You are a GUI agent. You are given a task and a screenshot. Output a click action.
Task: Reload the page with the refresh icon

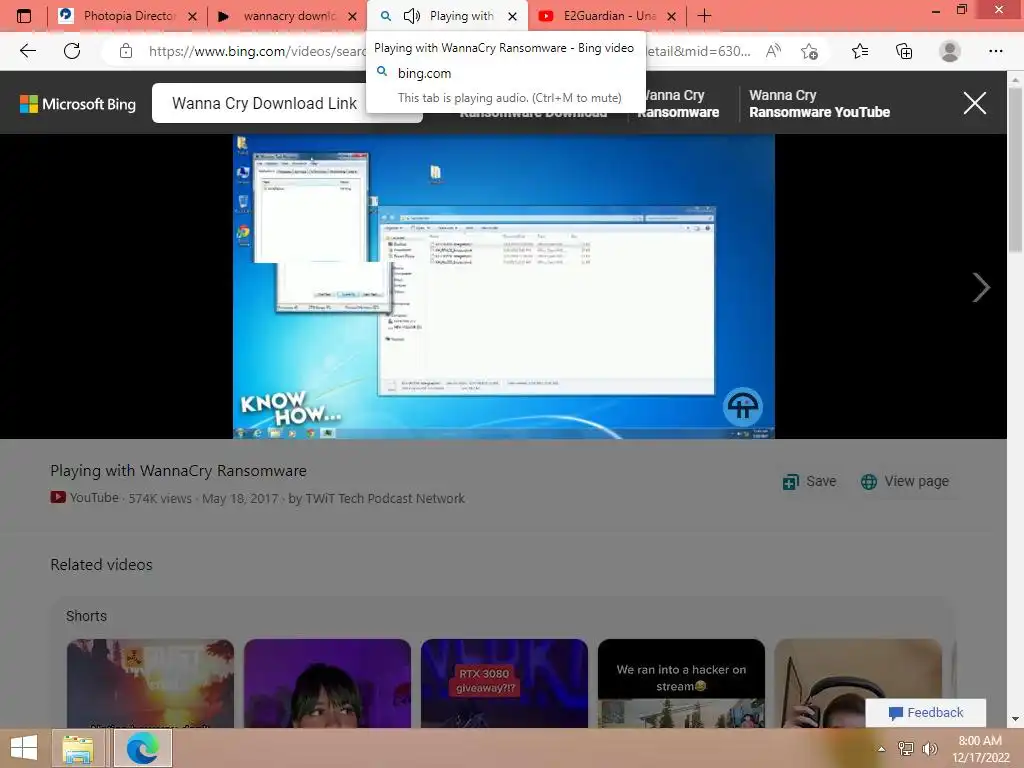point(72,51)
